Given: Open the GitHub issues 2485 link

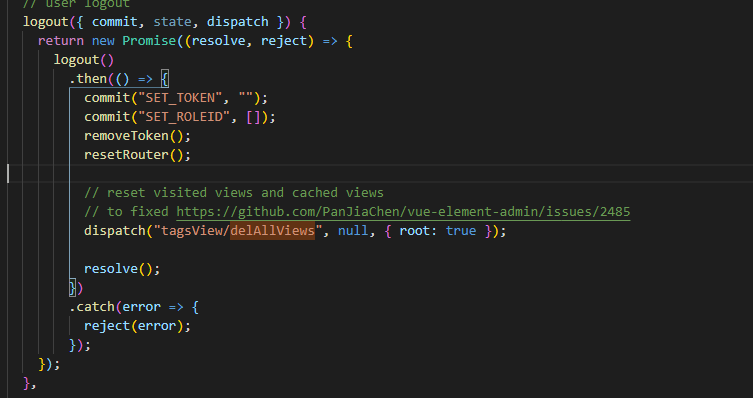Looking at the screenshot, I should pos(403,212).
